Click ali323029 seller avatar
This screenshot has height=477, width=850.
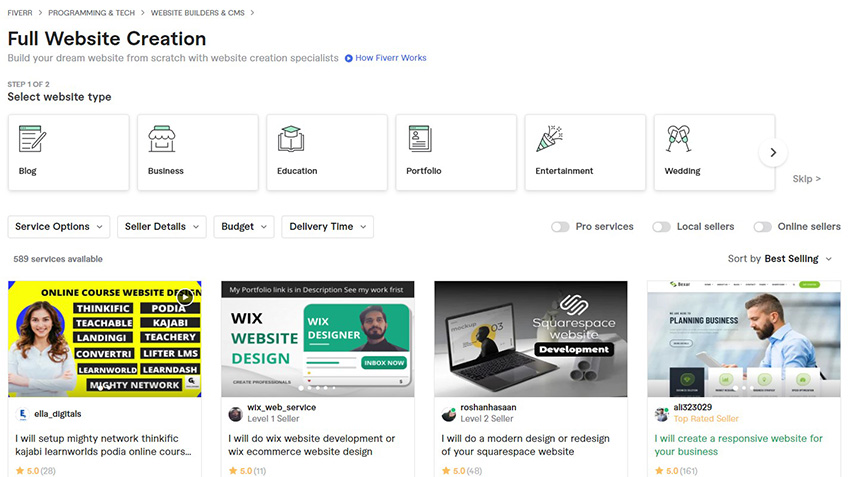point(661,415)
